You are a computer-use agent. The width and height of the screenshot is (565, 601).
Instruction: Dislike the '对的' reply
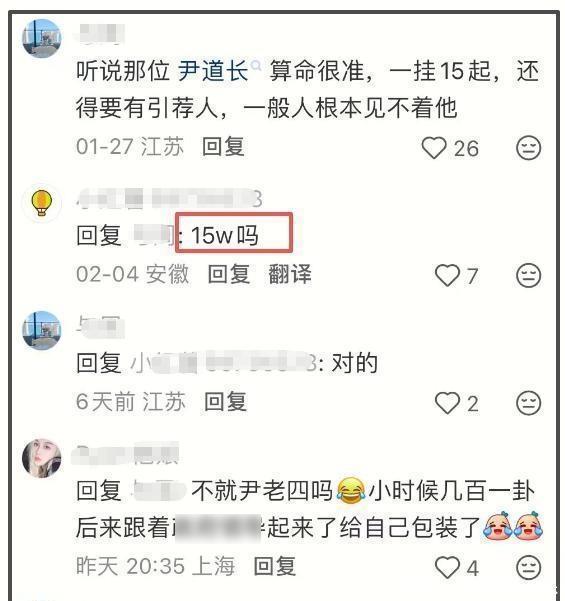click(x=529, y=403)
